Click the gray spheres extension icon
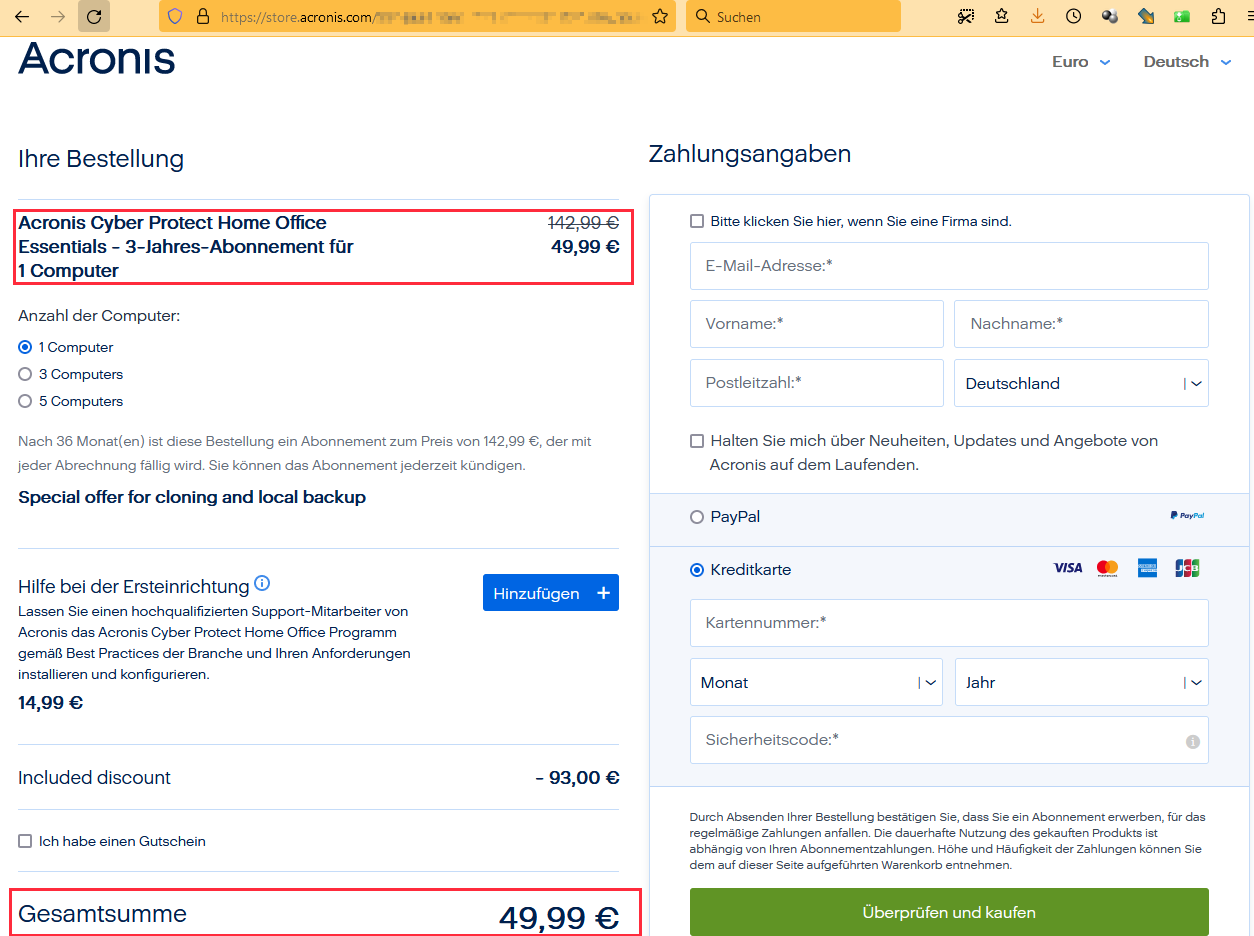This screenshot has height=936, width=1254. click(1109, 16)
